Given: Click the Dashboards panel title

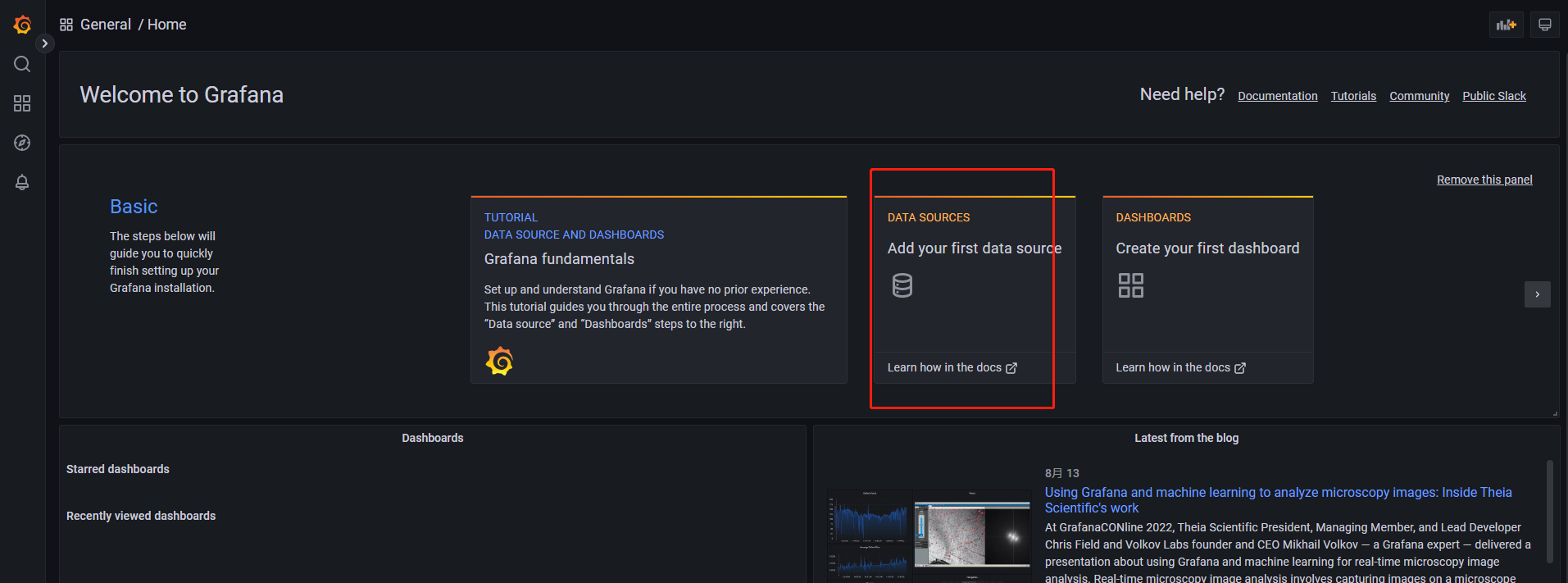Looking at the screenshot, I should tap(433, 438).
